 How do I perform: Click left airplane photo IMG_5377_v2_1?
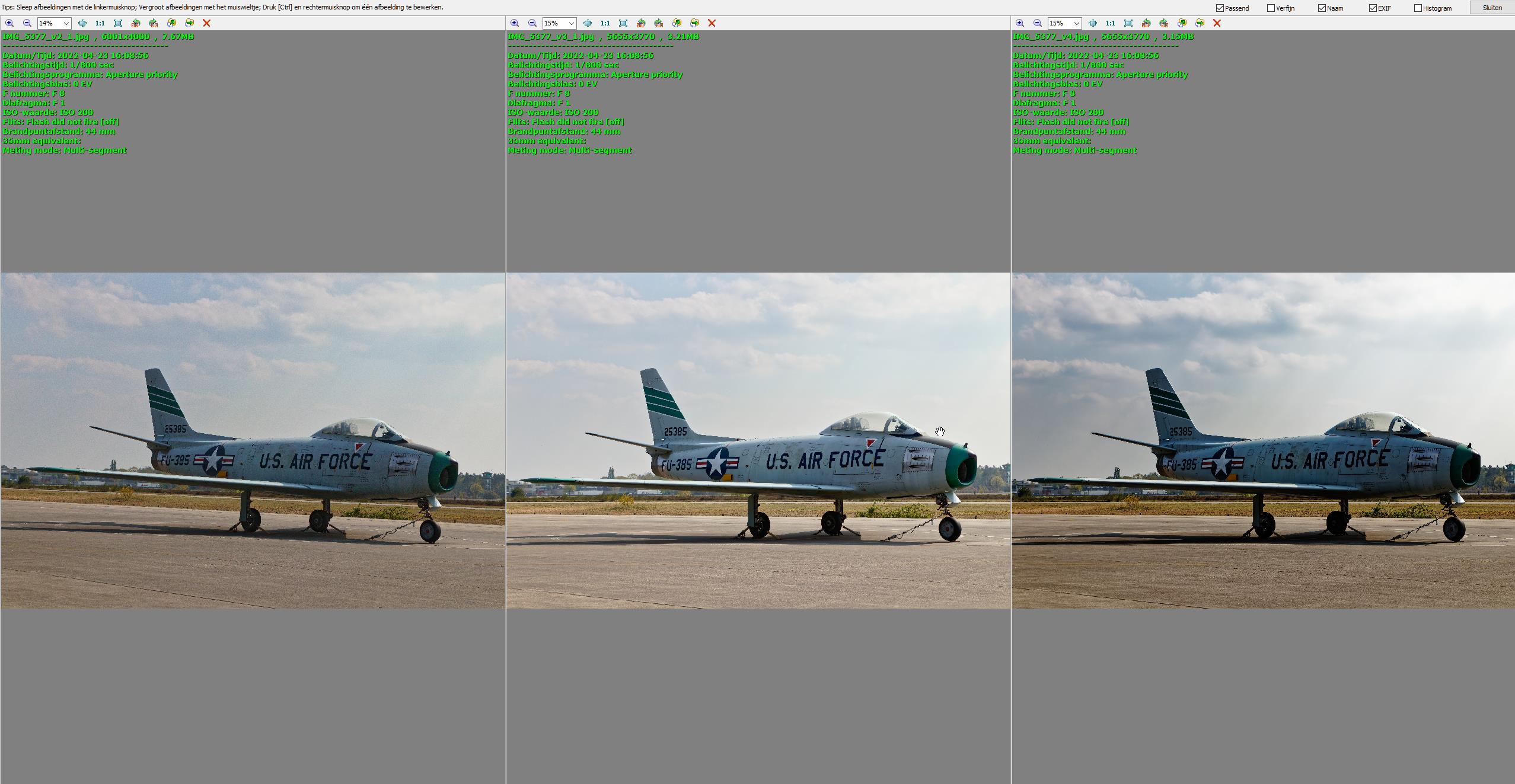(253, 440)
